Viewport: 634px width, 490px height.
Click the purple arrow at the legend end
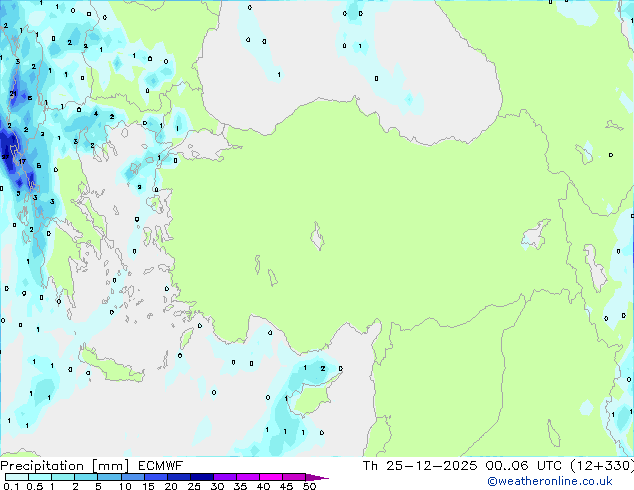point(317,477)
